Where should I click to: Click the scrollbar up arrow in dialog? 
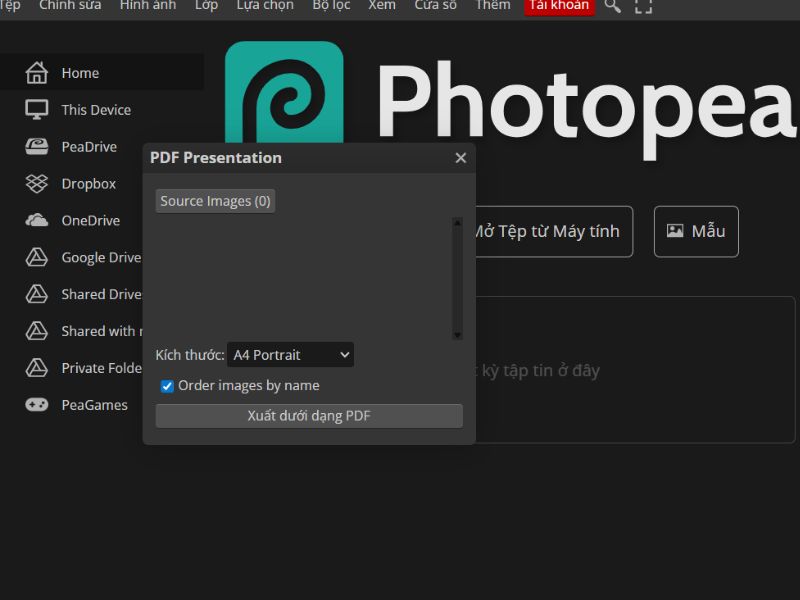(457, 222)
